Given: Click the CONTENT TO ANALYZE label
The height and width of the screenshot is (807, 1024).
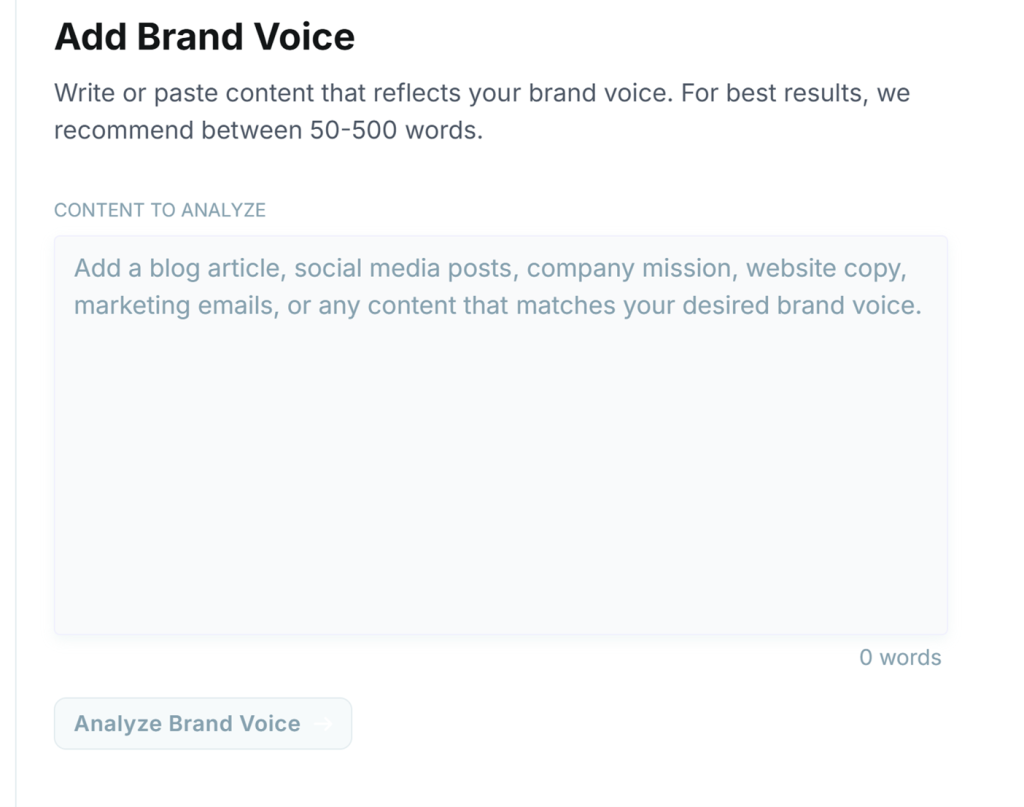Looking at the screenshot, I should point(160,210).
